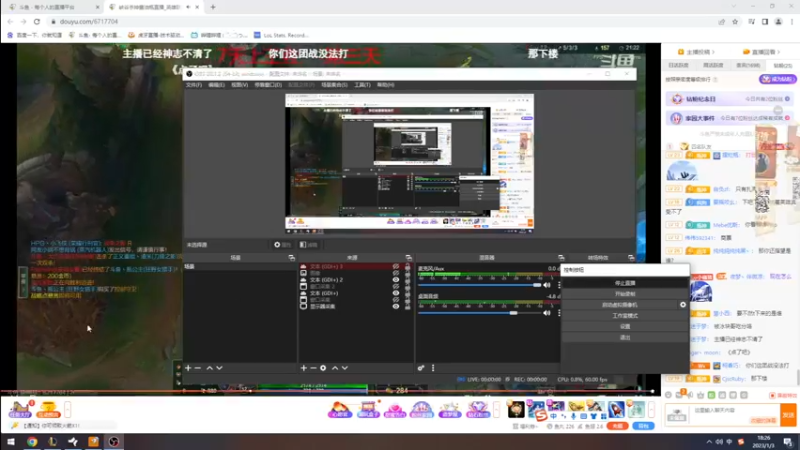Bookmark this page with star icon
Image resolution: width=800 pixels, height=450 pixels.
tap(735, 22)
